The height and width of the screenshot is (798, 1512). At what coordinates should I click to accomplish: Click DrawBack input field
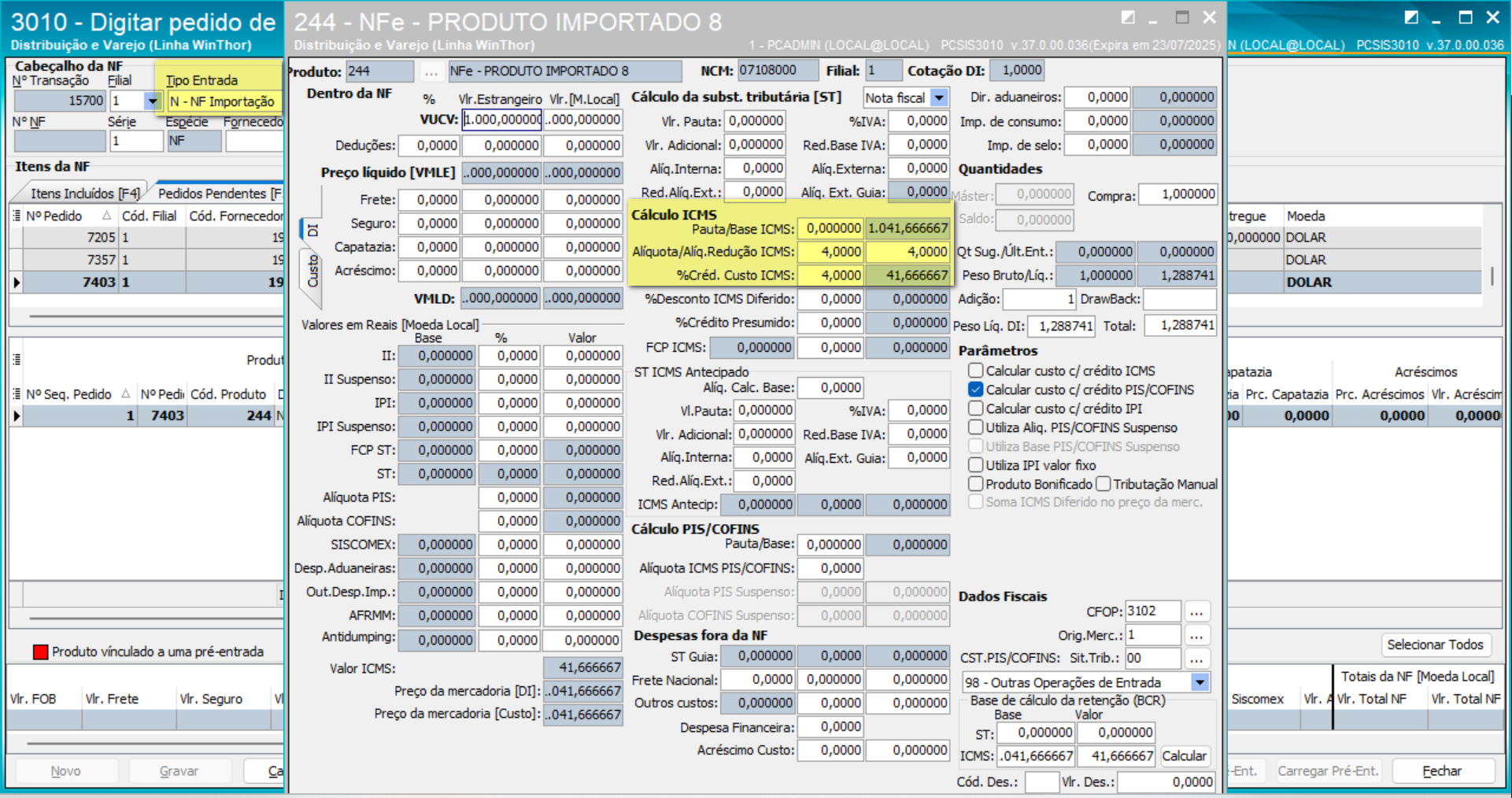point(1179,300)
